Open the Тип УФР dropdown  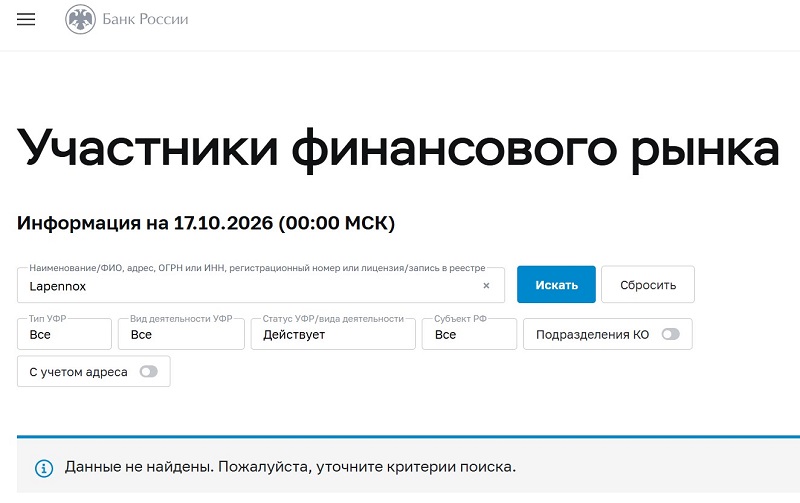[x=64, y=334]
